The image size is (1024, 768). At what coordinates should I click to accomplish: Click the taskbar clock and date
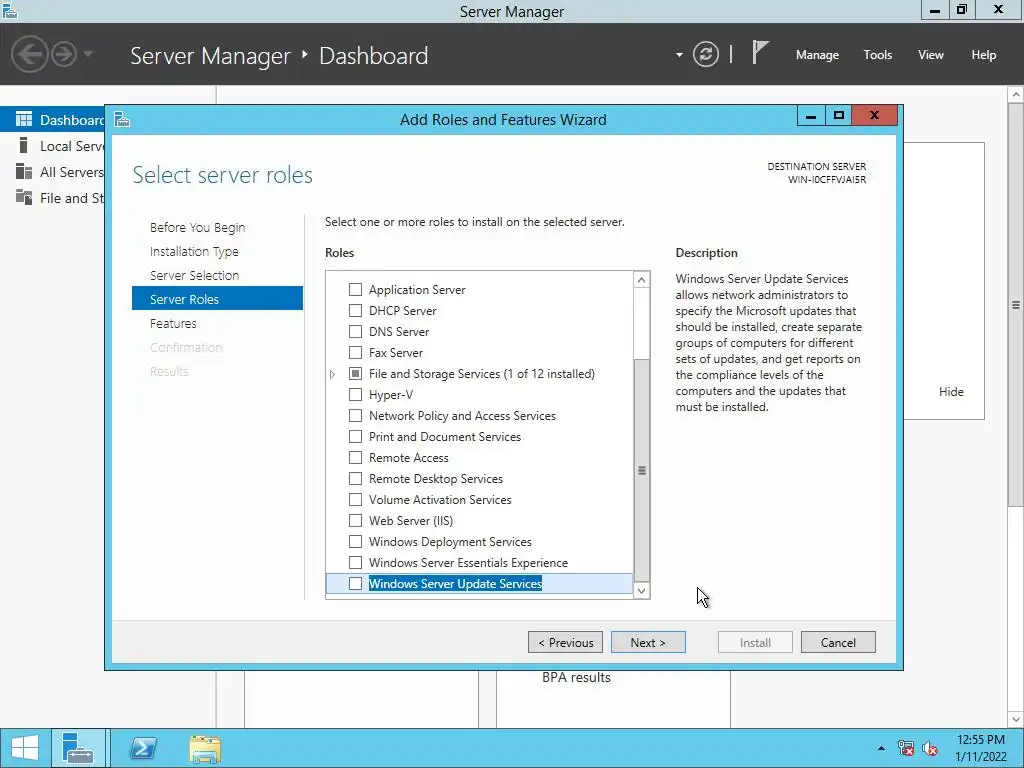pos(980,748)
